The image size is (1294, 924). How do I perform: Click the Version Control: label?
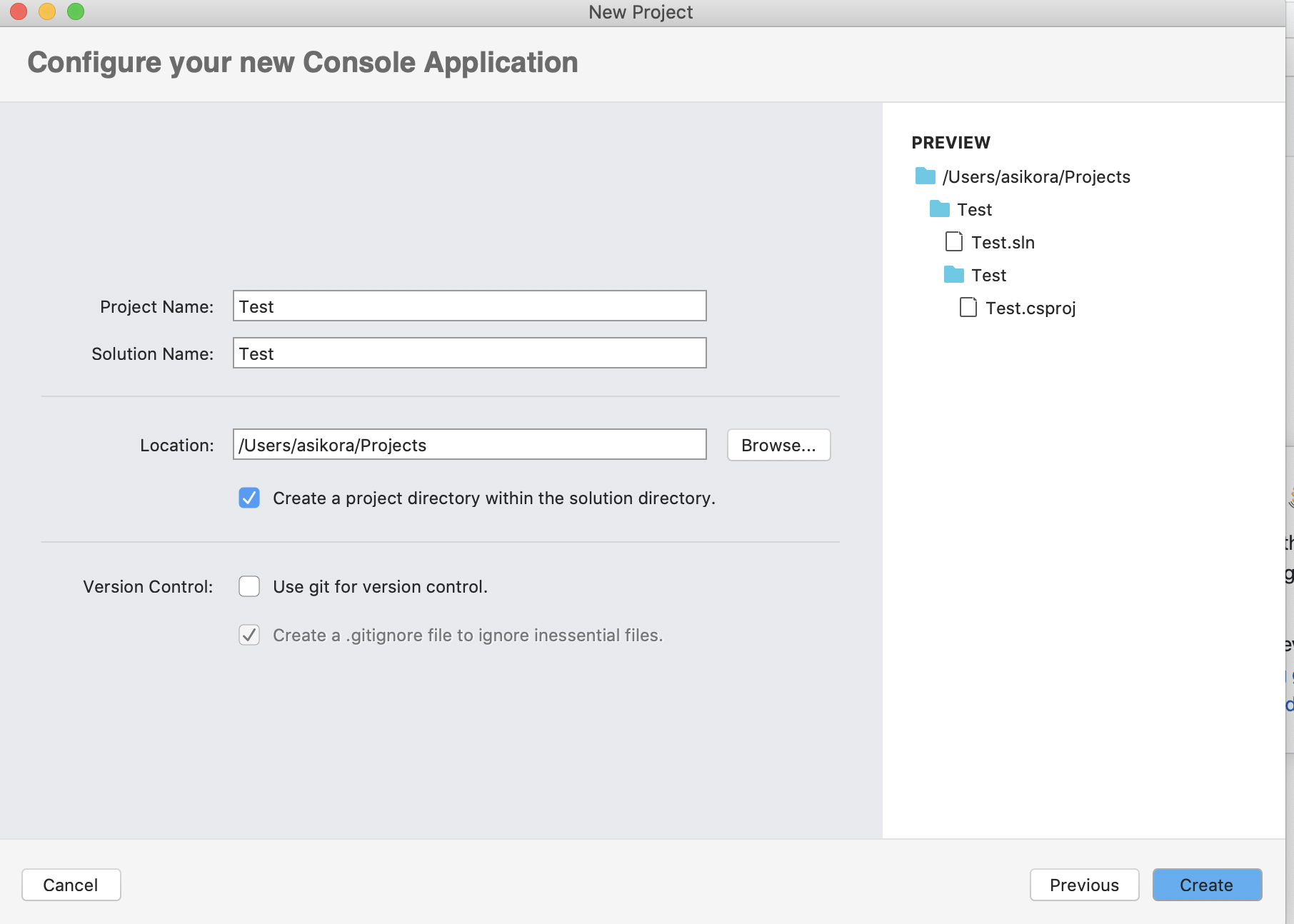(x=148, y=586)
